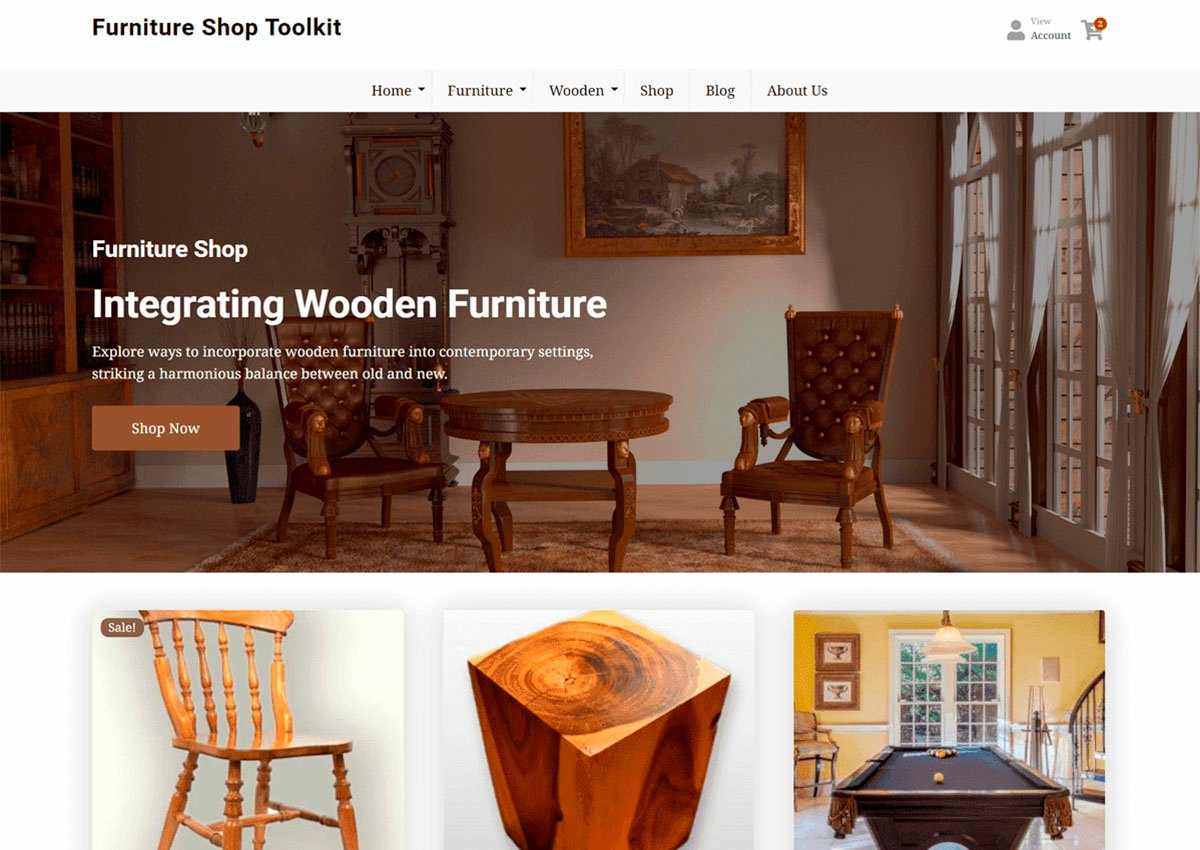Expand the Furniture menu dropdown arrow

pyautogui.click(x=523, y=90)
